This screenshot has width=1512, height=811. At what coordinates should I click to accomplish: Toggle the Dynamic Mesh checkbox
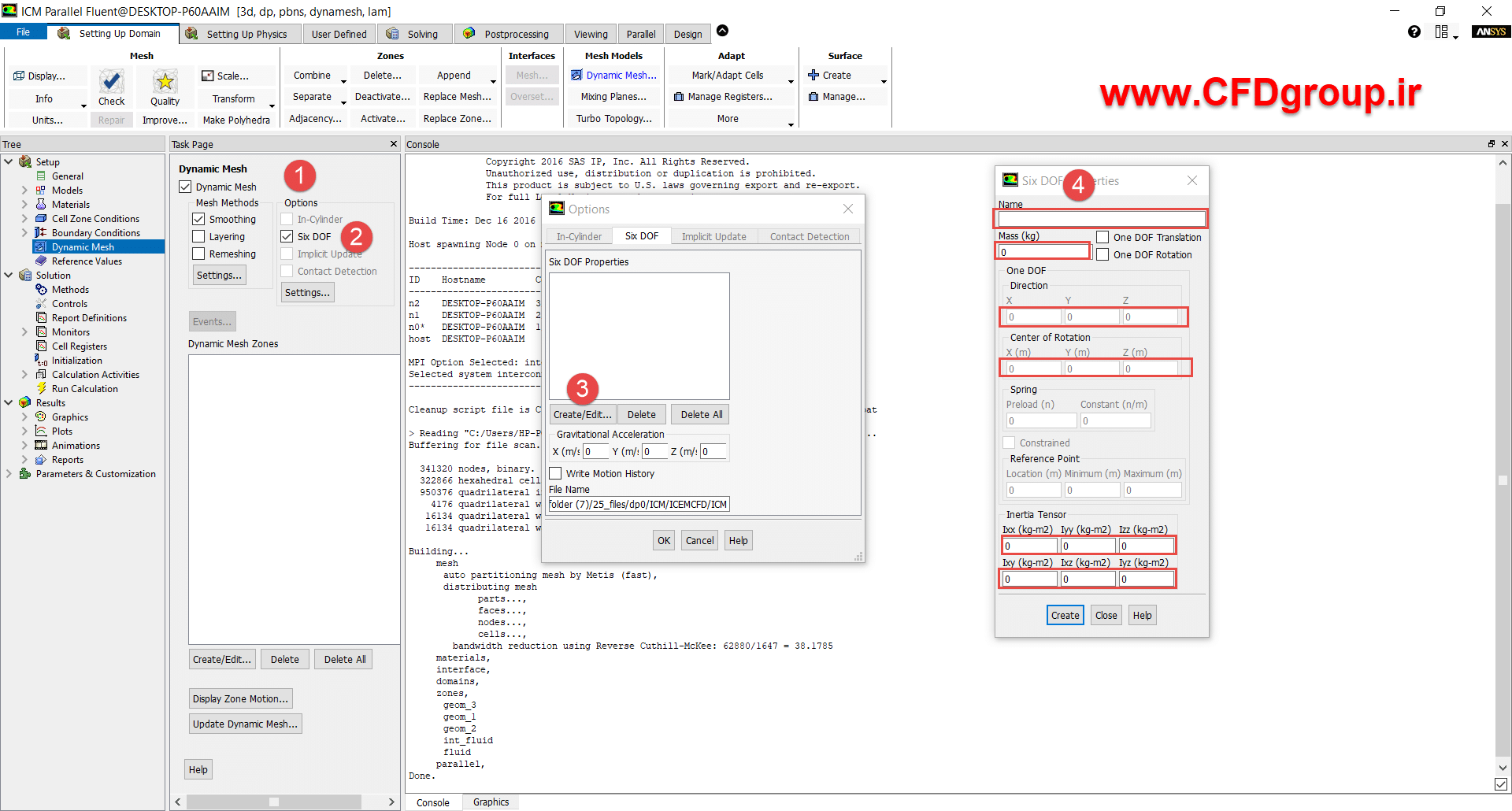click(185, 187)
